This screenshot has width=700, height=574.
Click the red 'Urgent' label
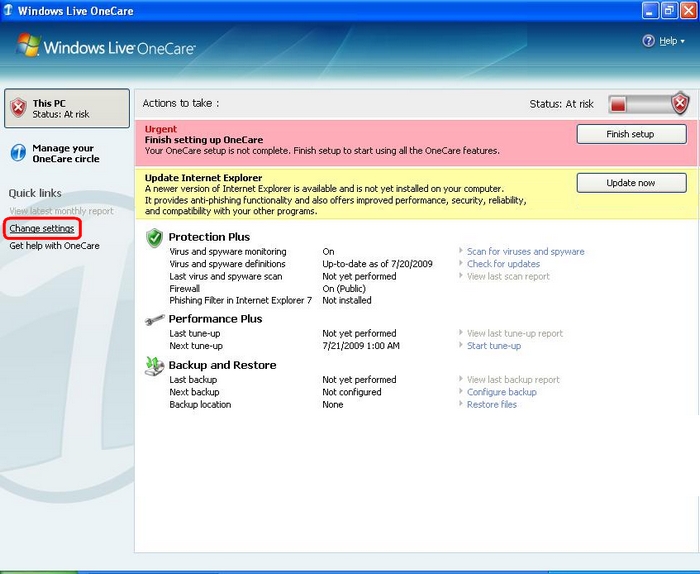(161, 129)
